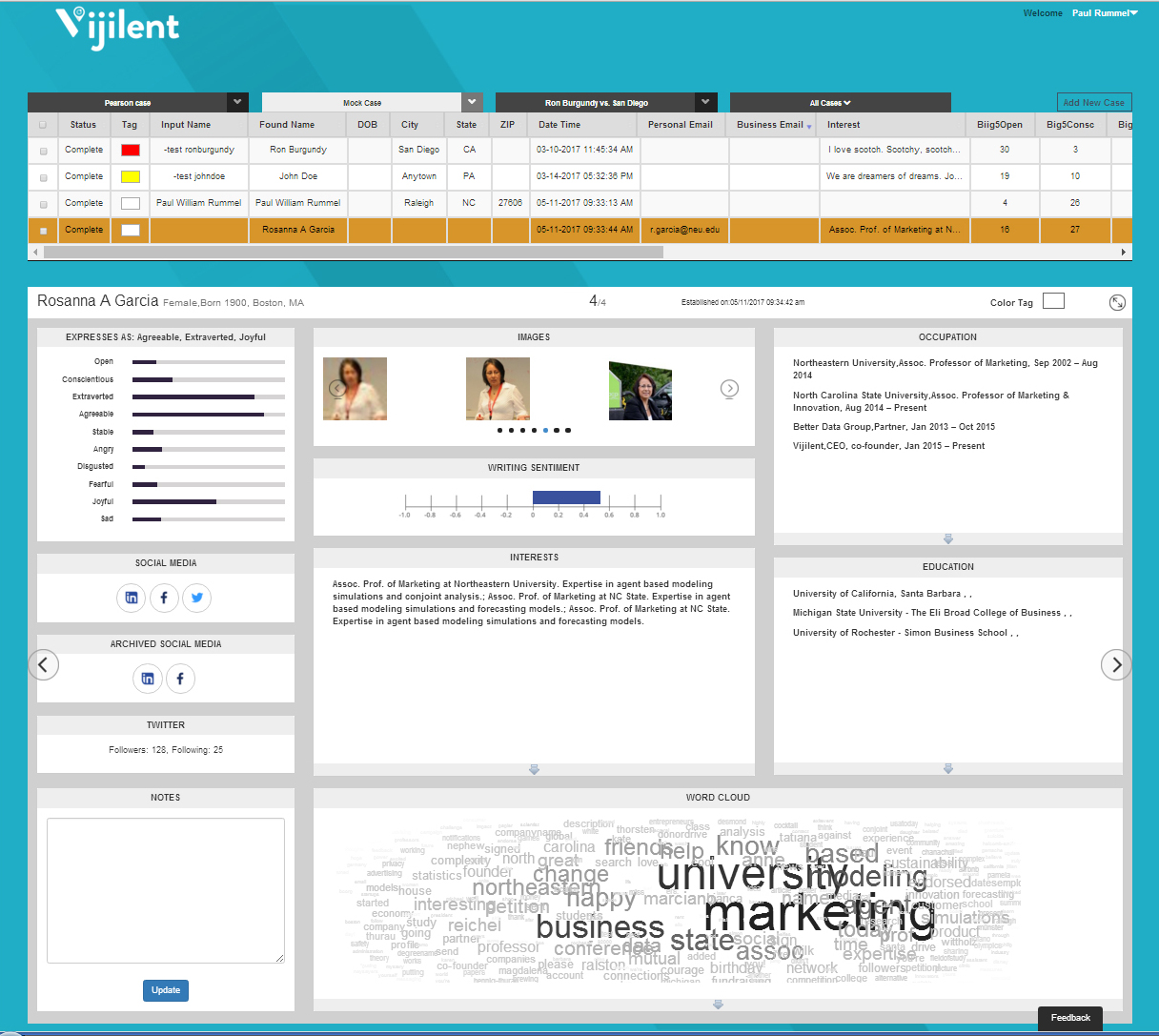This screenshot has width=1159, height=1036.
Task: Sort table by Status column header
Action: coord(83,125)
